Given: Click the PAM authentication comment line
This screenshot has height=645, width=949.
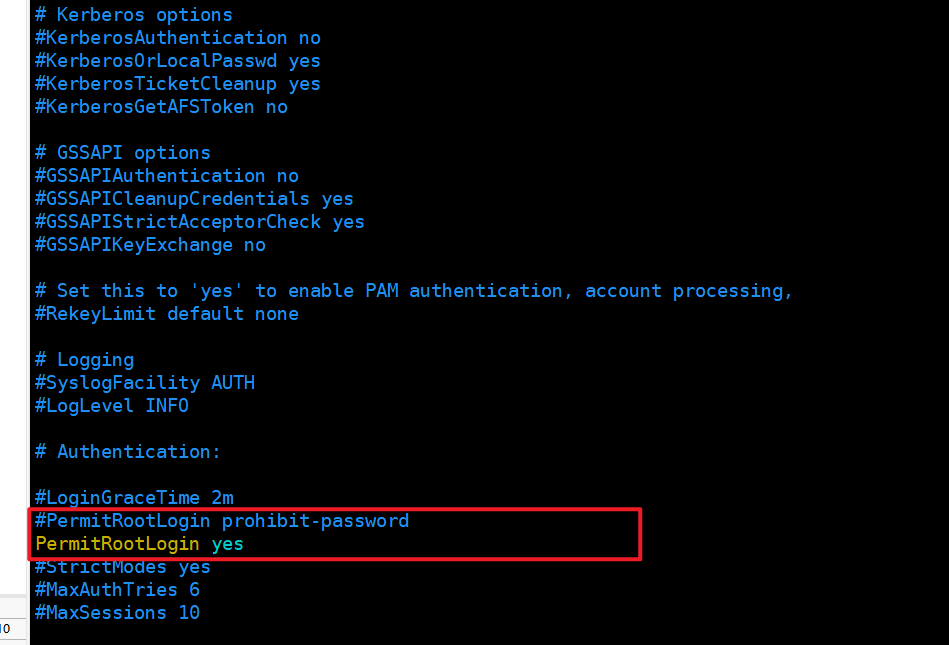Looking at the screenshot, I should click(414, 291).
